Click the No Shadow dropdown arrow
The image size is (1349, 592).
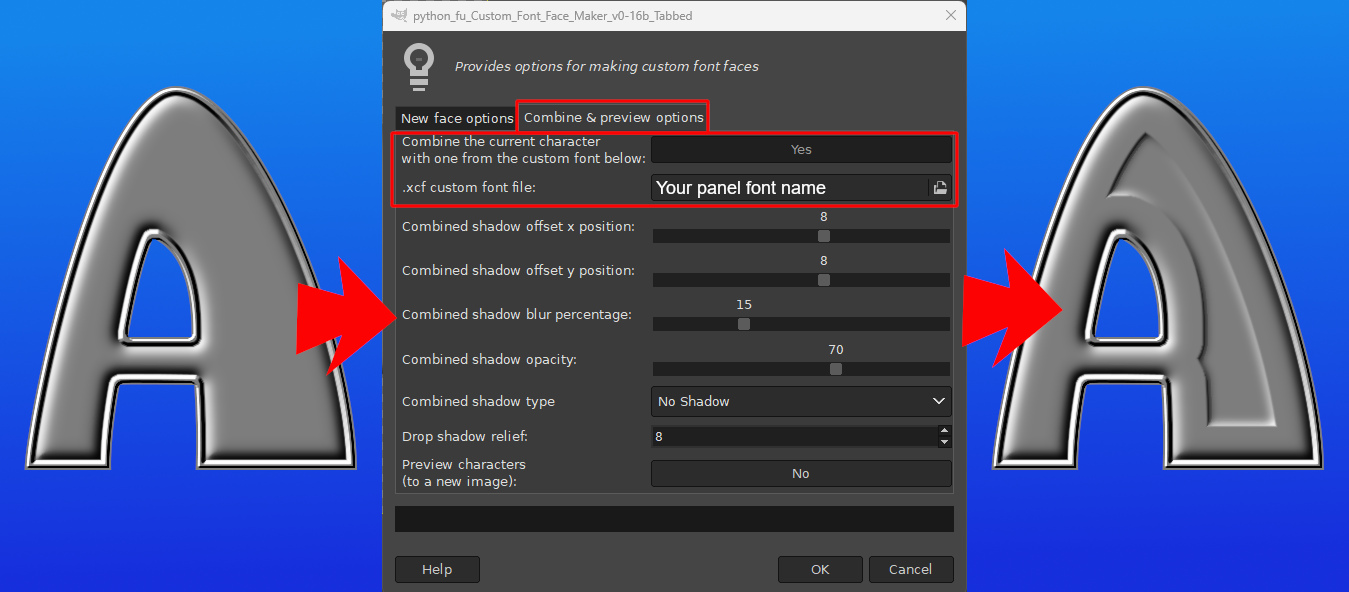[x=939, y=401]
